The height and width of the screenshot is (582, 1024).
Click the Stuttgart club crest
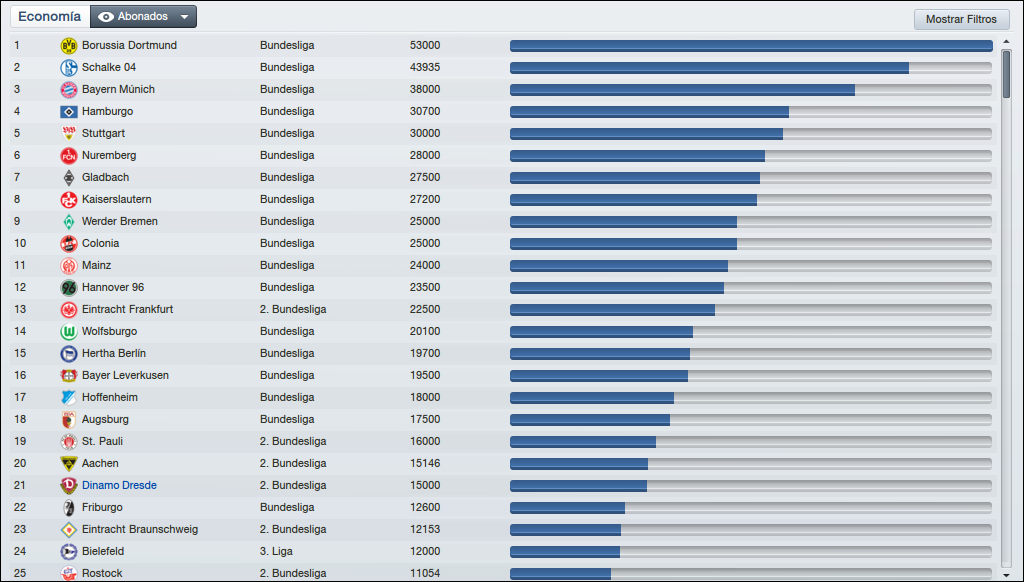click(69, 133)
